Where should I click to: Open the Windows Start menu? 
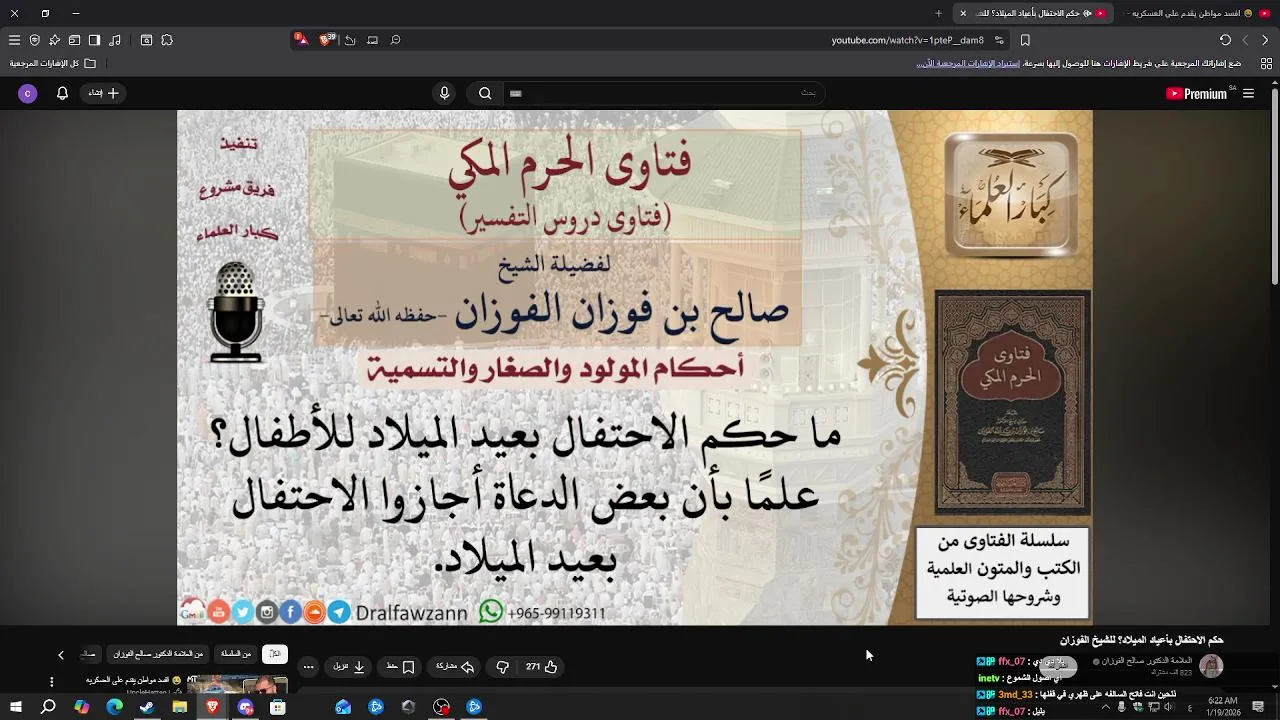pyautogui.click(x=16, y=707)
